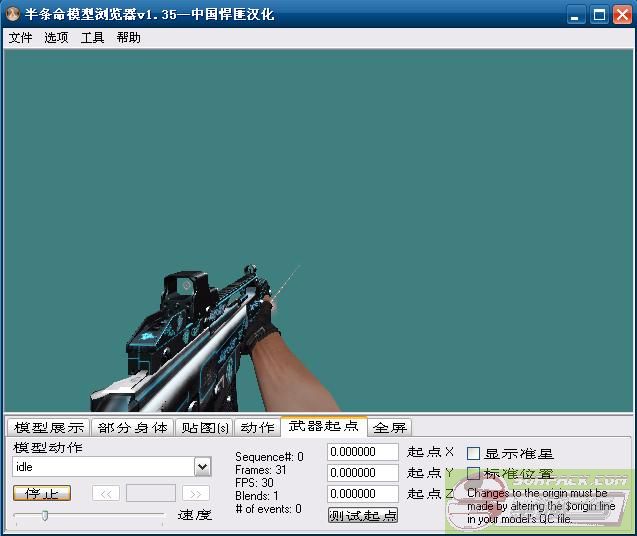Switch to the 模型展示 tab
This screenshot has width=637, height=536.
49,428
